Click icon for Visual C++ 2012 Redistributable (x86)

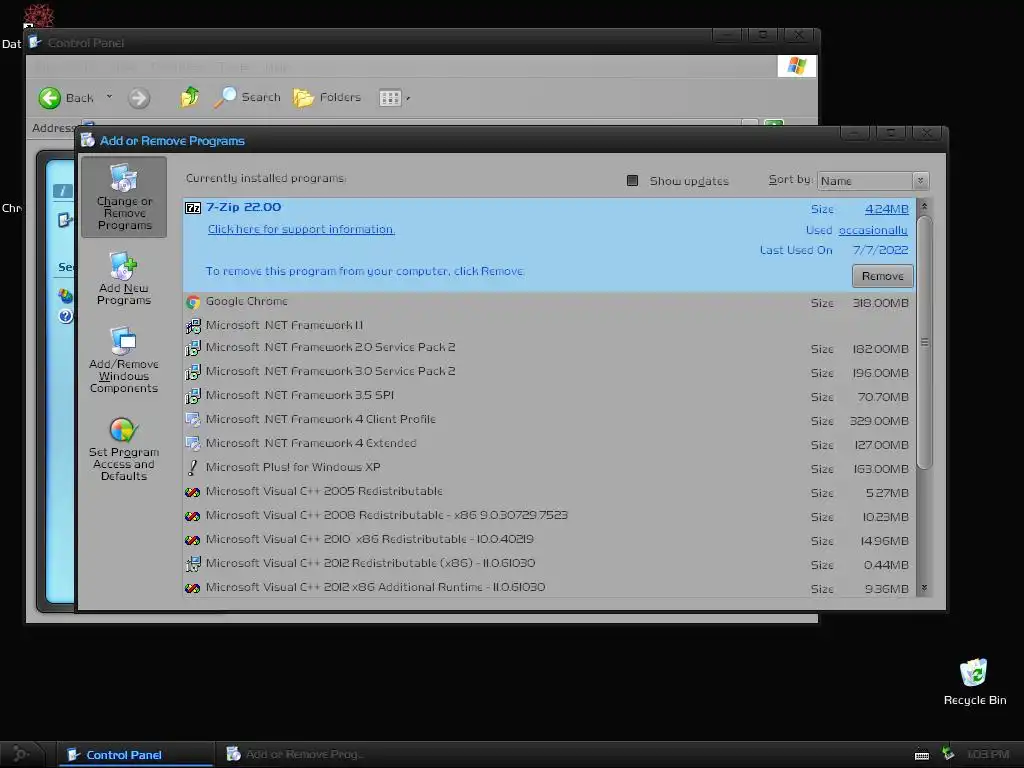(x=193, y=564)
